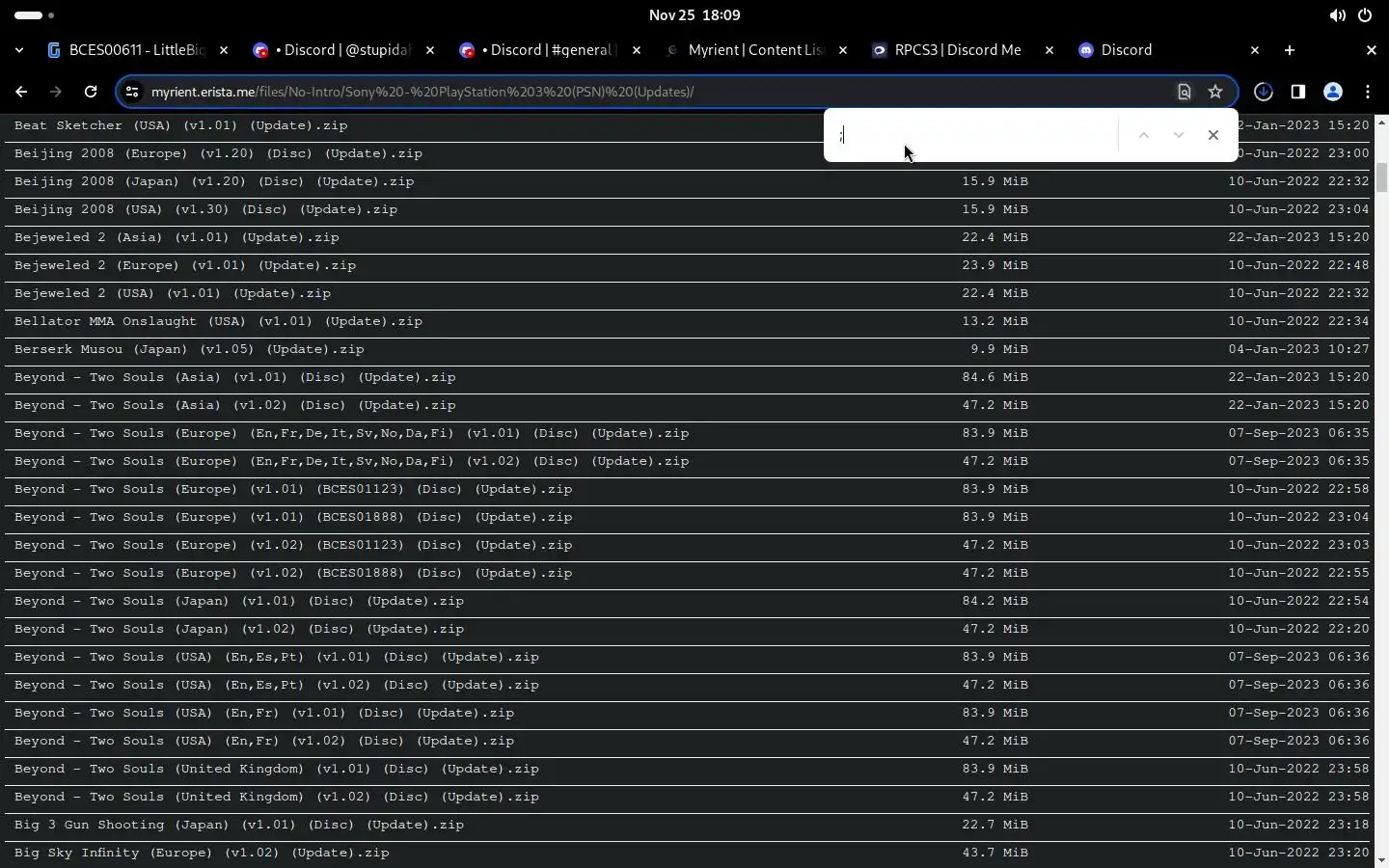The height and width of the screenshot is (868, 1389).
Task: Open Beyond Two Souls (v1.02) (BCES01888) zip
Action: (x=293, y=573)
